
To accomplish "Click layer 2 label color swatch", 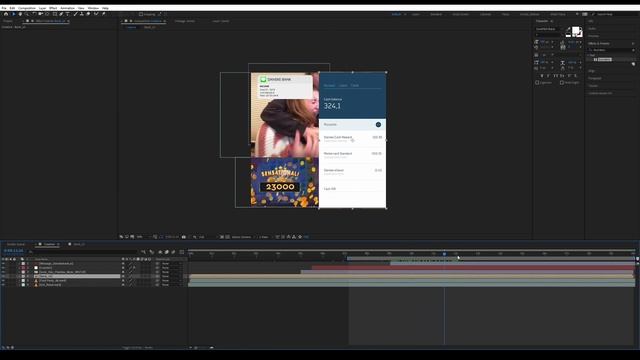I will (23, 268).
